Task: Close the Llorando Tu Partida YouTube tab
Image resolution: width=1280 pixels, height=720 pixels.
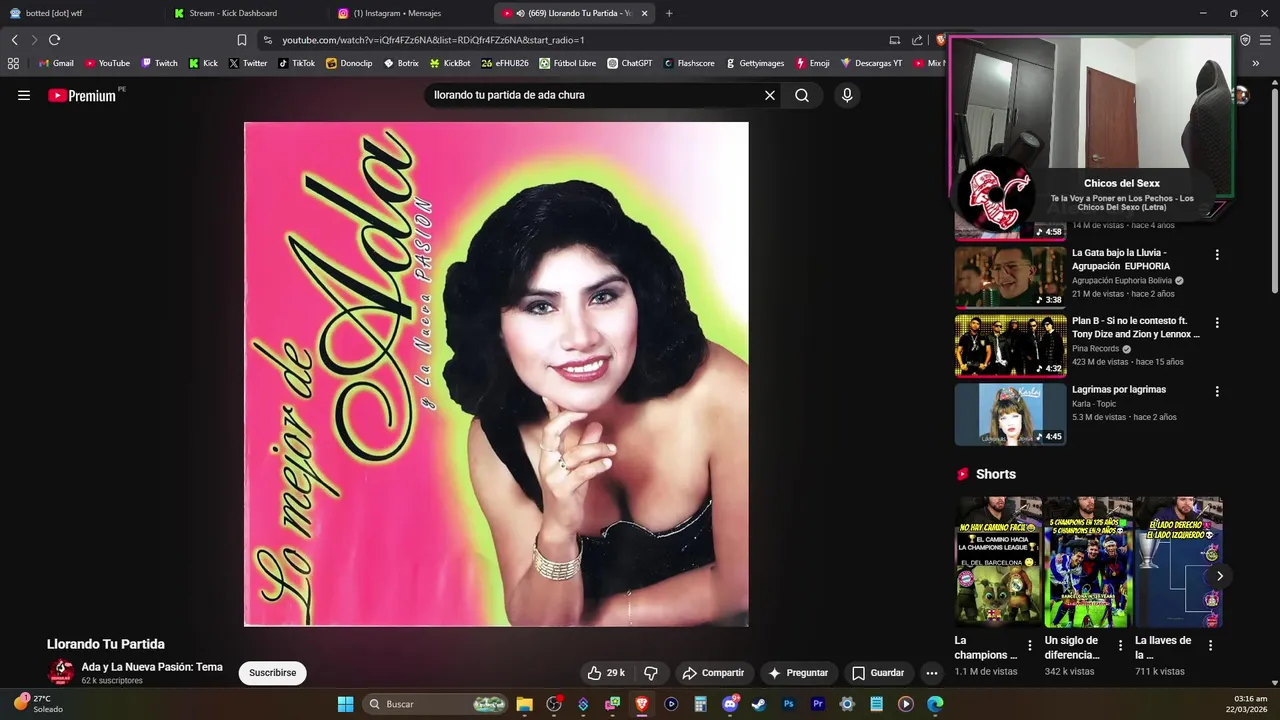Action: [644, 13]
